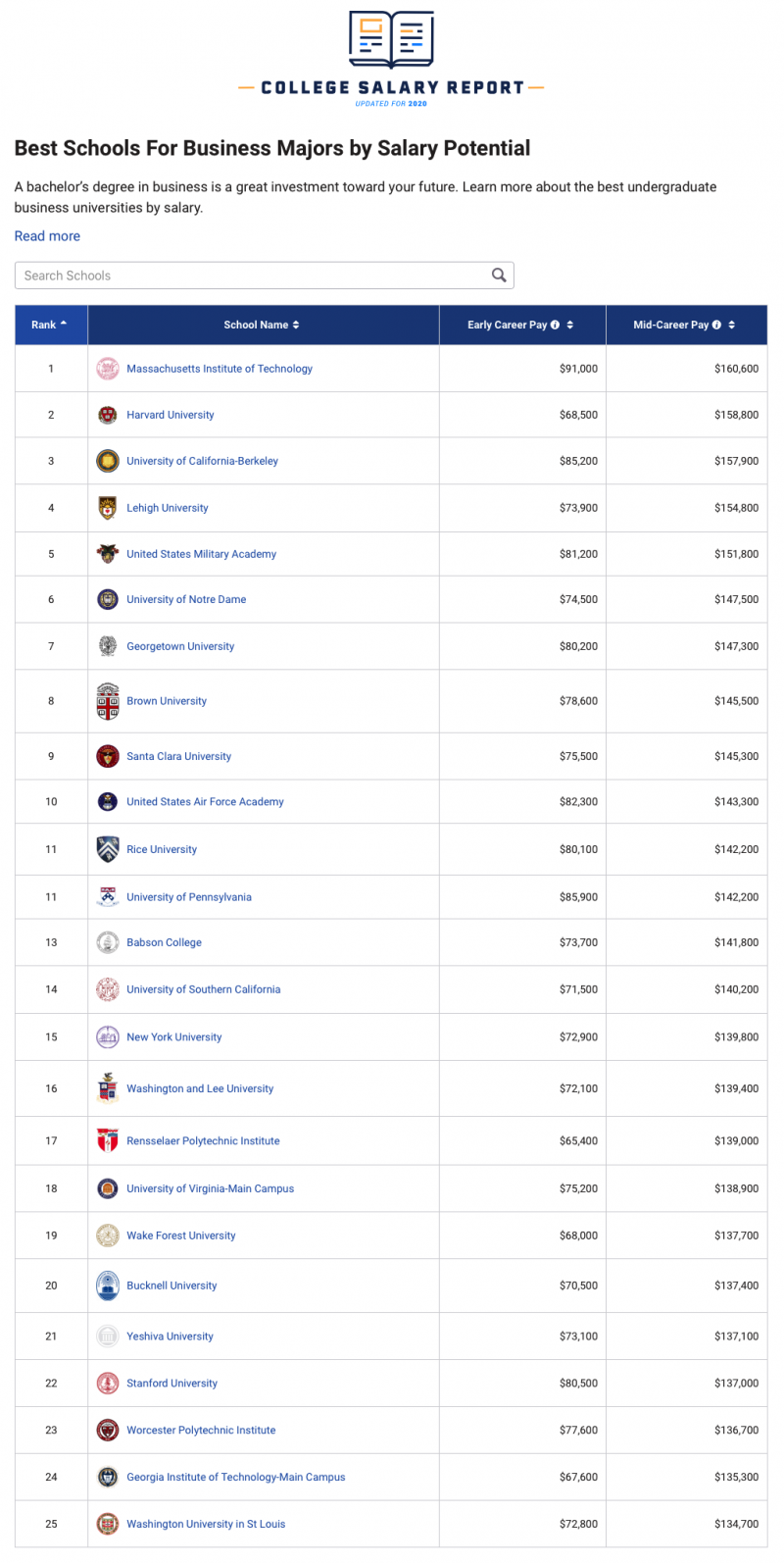Click the Bucknell University seal icon
Screen dimensions: 784x1563
pos(108,1286)
